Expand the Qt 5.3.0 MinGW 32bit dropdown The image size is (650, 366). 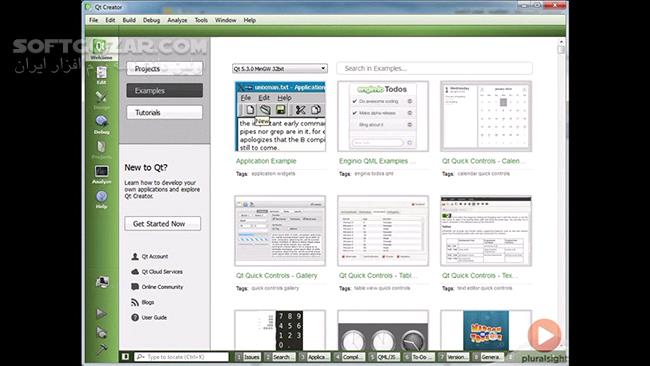point(280,68)
